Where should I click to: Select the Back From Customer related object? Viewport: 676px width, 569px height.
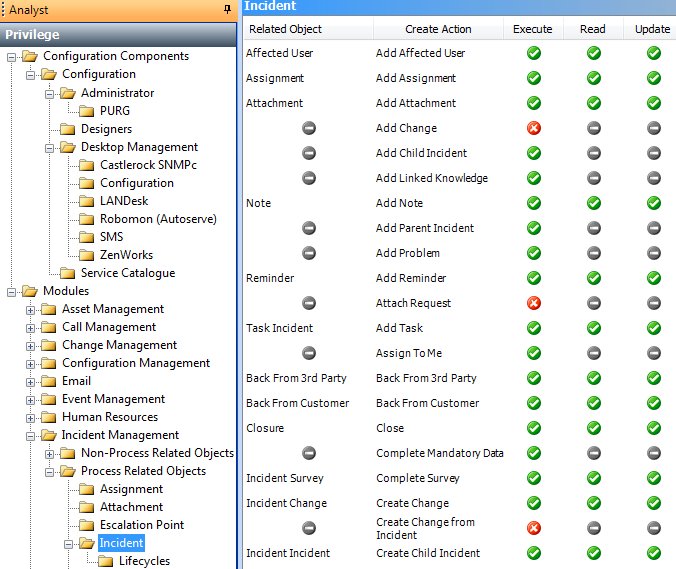pos(297,403)
